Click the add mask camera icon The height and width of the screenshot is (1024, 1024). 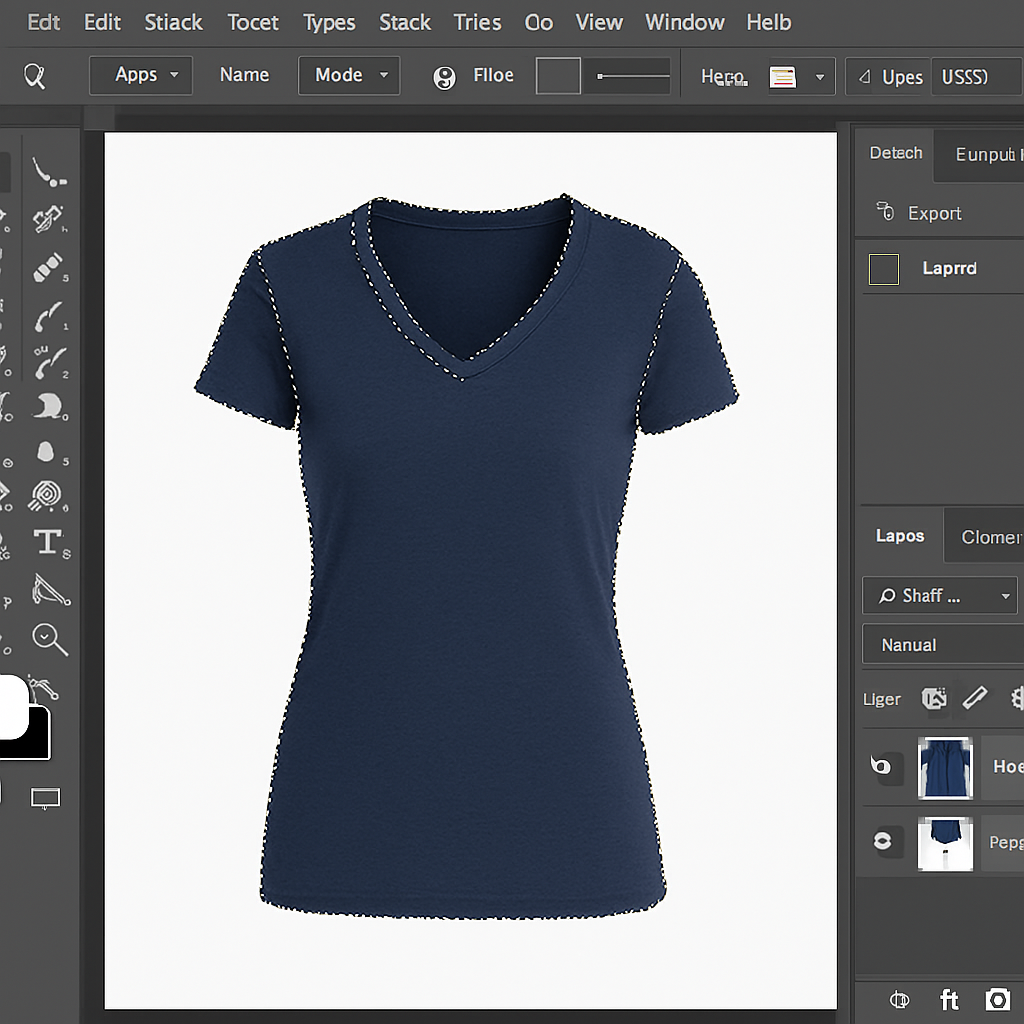coord(997,999)
